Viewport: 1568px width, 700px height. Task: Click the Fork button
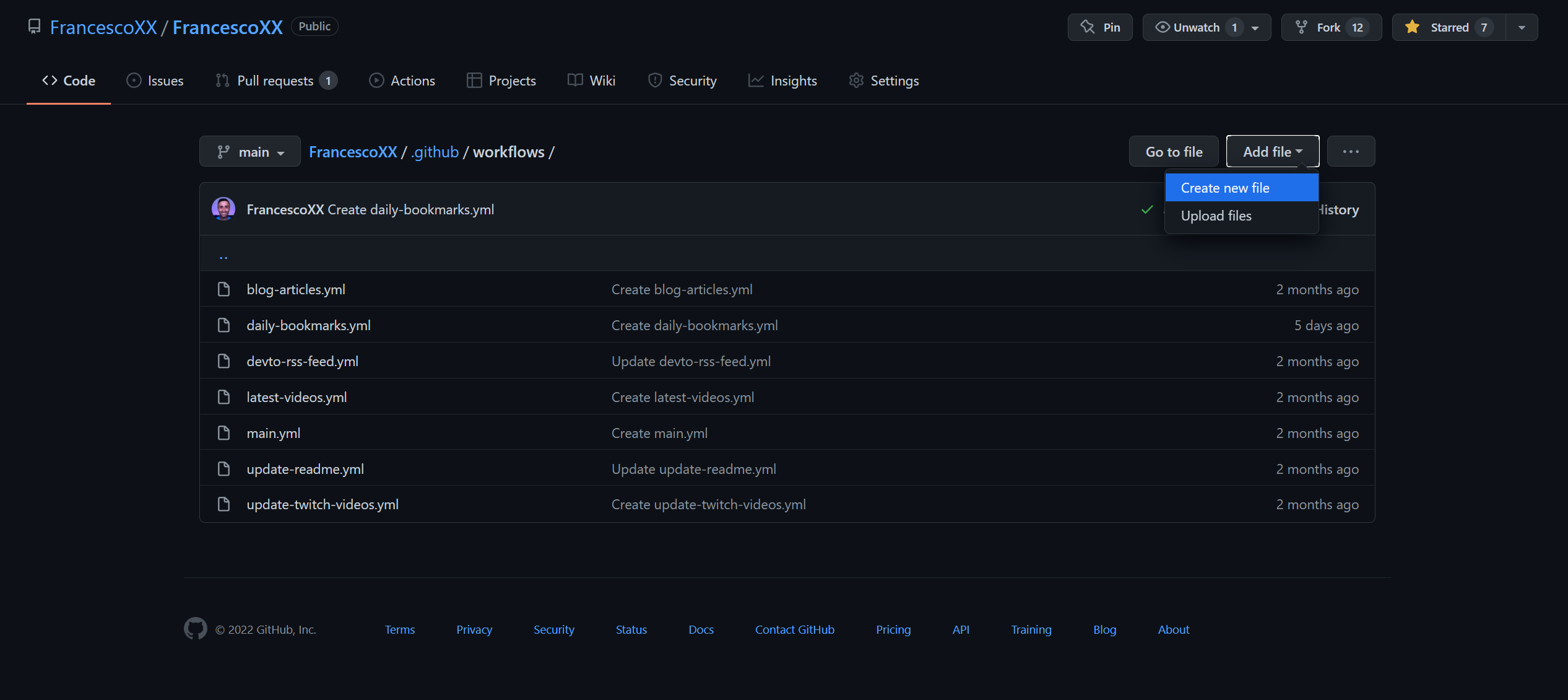[1331, 27]
